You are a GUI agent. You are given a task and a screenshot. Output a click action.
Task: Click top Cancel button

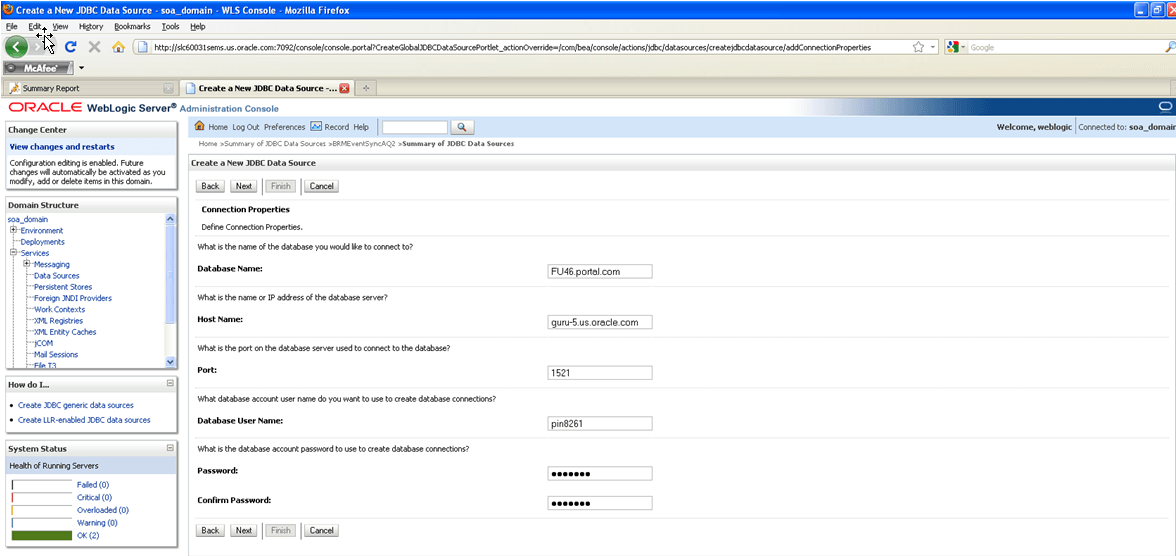coord(321,186)
